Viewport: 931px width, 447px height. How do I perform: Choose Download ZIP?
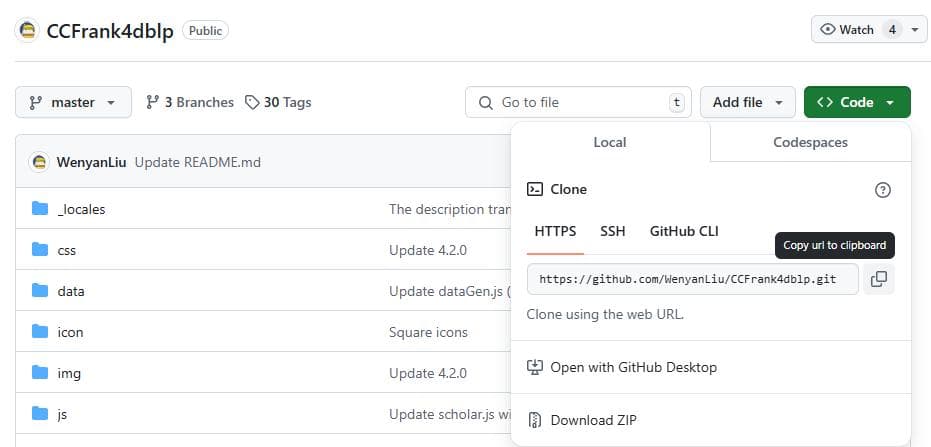coord(582,420)
